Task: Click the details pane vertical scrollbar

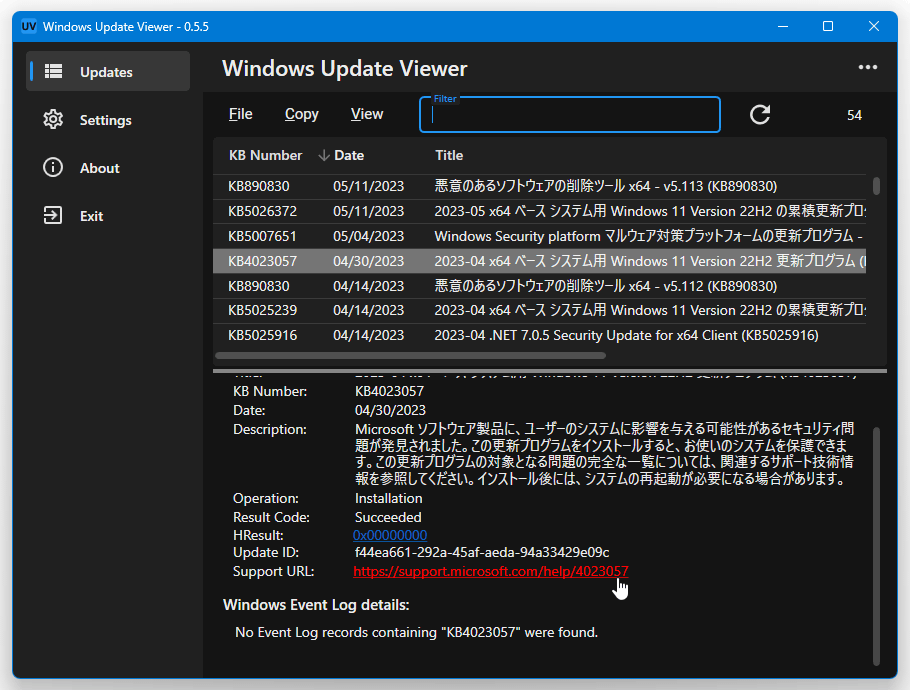Action: tap(876, 546)
